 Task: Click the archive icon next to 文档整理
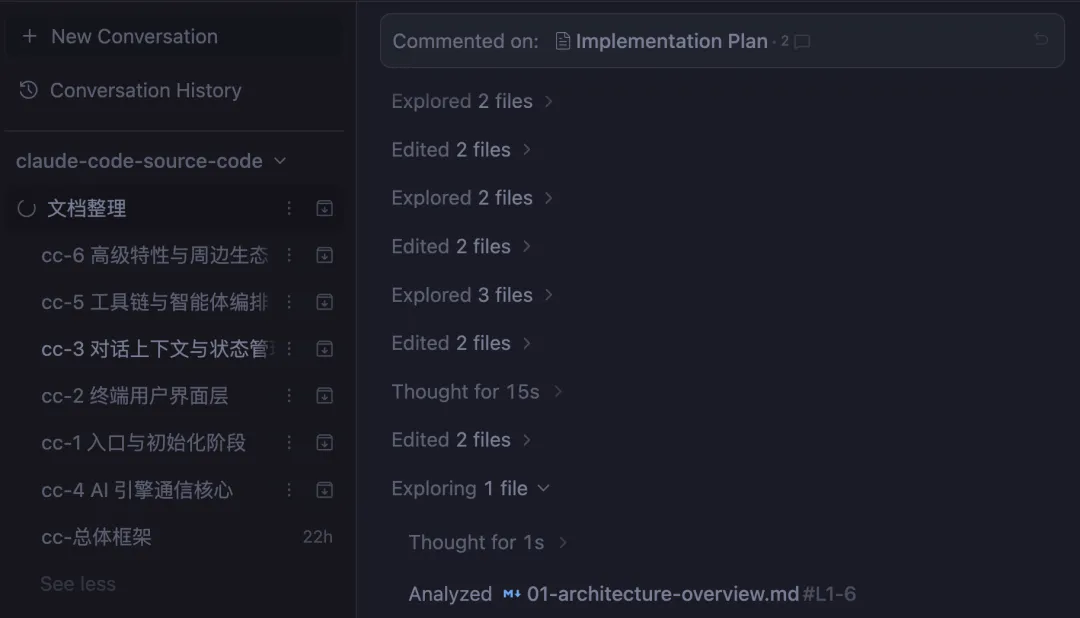[324, 208]
